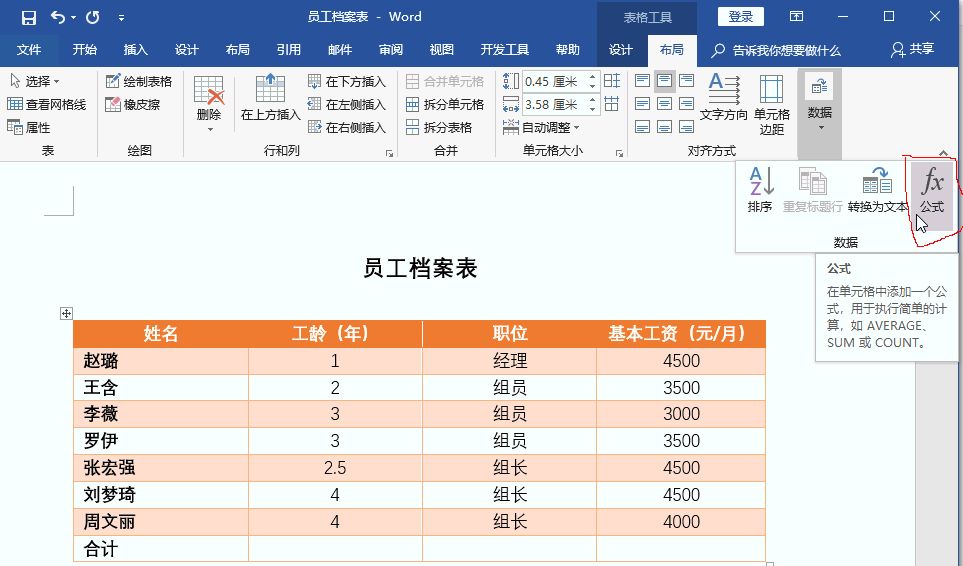The height and width of the screenshot is (566, 963).
Task: Open Cell Margins (单元格边距) settings
Action: pyautogui.click(x=771, y=104)
